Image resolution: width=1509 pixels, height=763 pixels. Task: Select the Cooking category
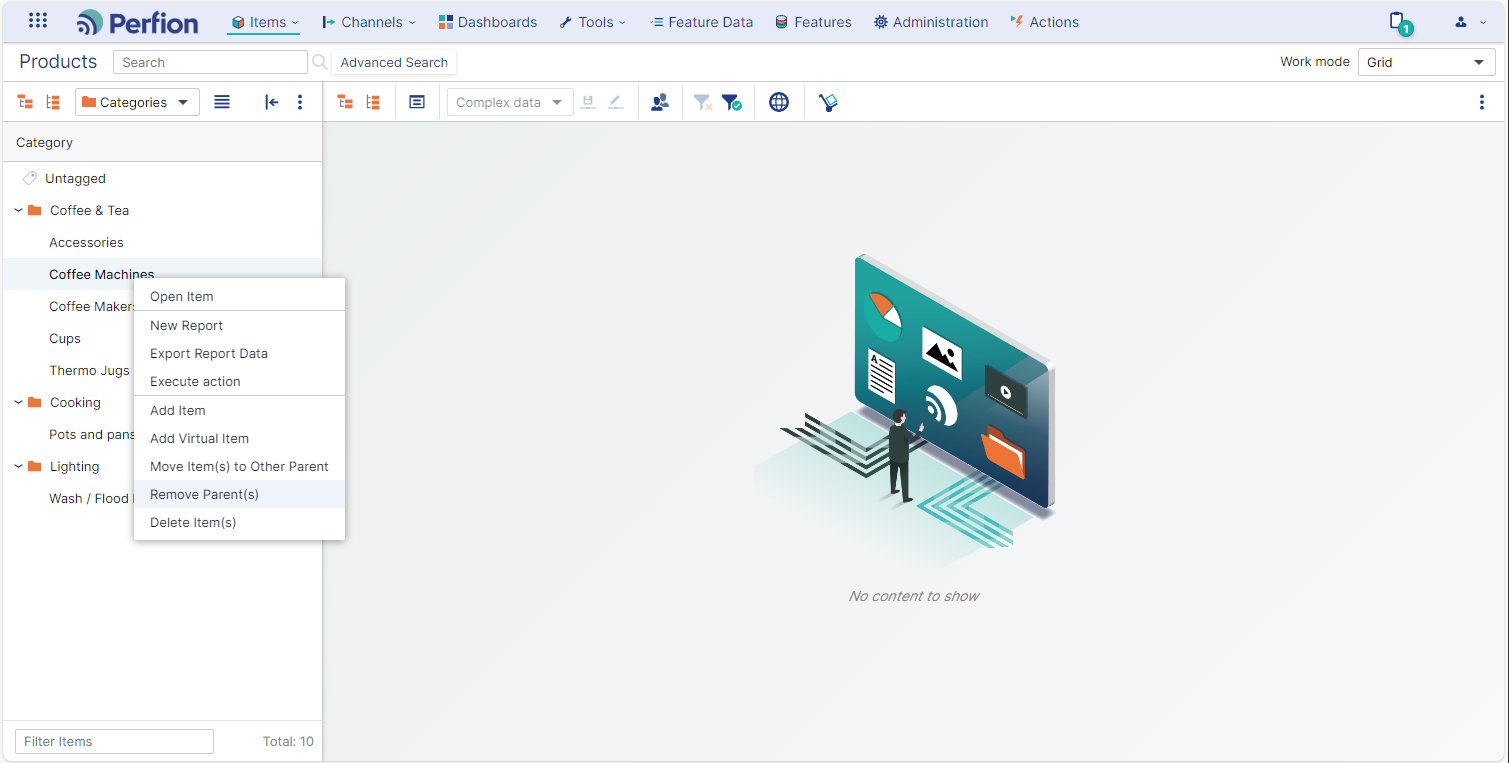tap(75, 402)
